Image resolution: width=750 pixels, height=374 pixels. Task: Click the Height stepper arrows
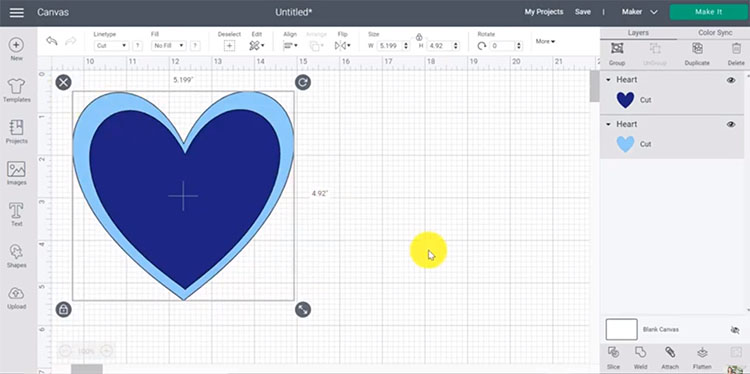455,46
